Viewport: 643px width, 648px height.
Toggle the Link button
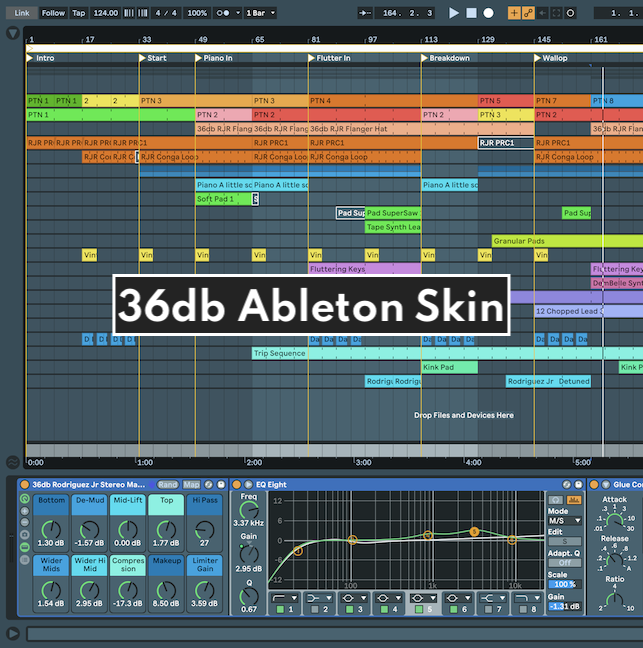click(x=22, y=13)
